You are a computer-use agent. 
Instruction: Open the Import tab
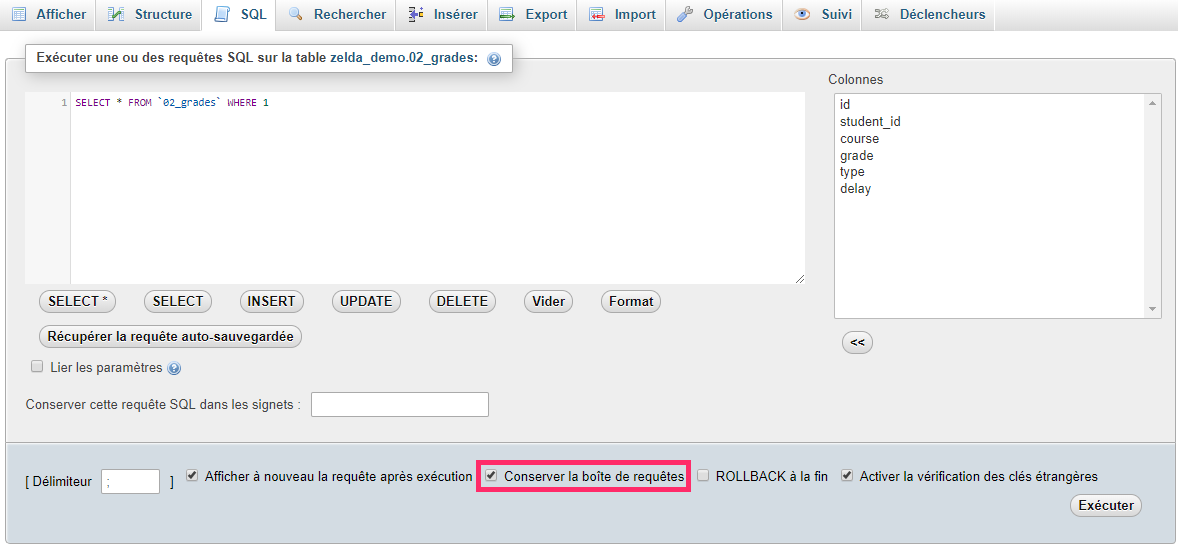[621, 15]
